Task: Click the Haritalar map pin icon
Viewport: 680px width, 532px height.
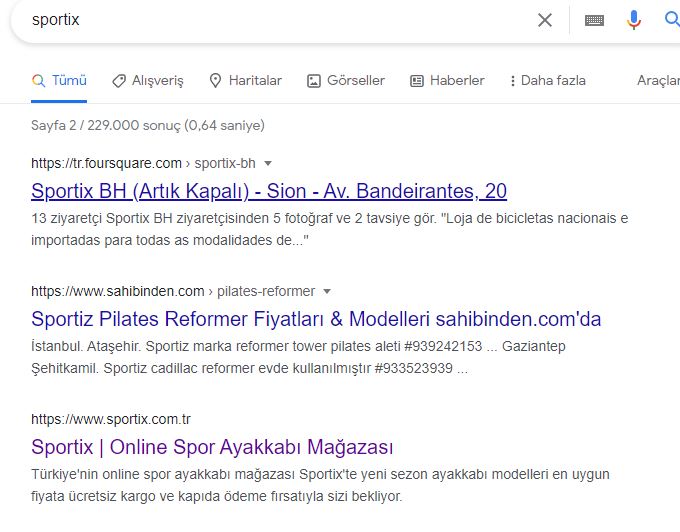Action: click(x=215, y=81)
